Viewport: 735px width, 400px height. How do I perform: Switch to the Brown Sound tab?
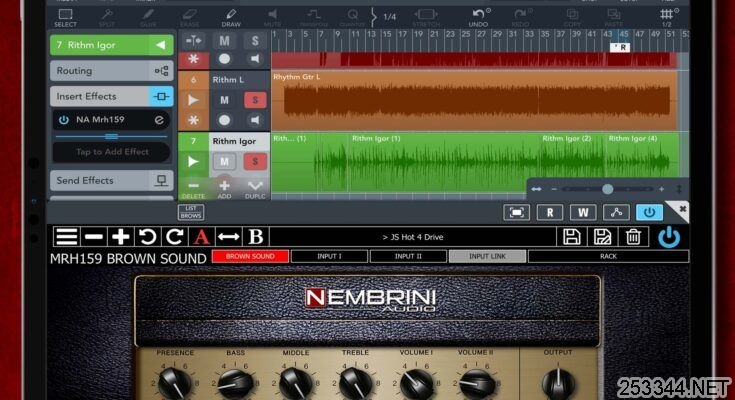(250, 257)
